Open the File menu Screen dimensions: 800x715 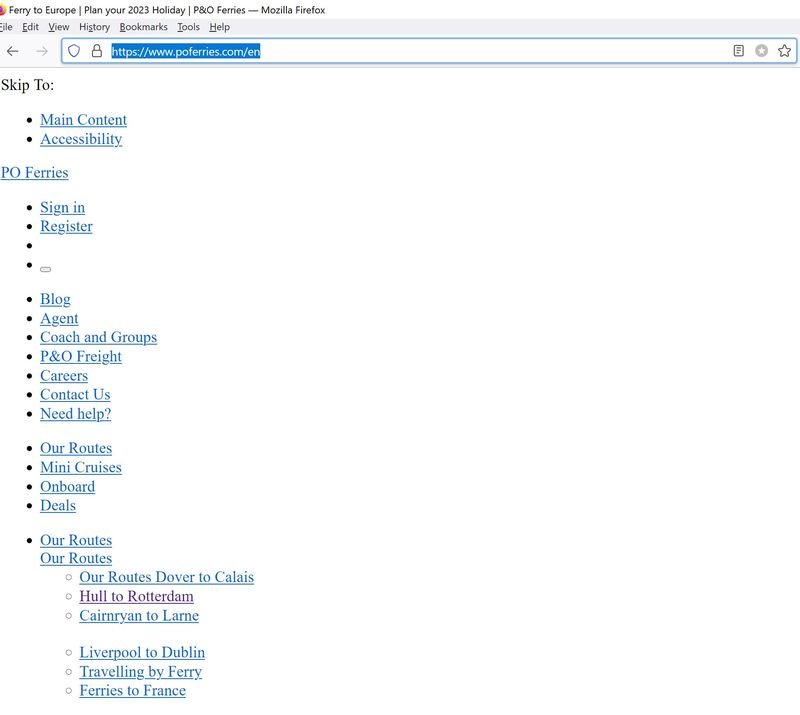pos(6,27)
